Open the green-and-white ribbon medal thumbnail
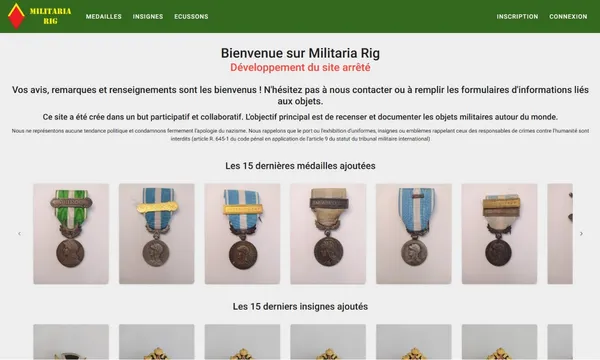600x360 pixels. [x=71, y=234]
